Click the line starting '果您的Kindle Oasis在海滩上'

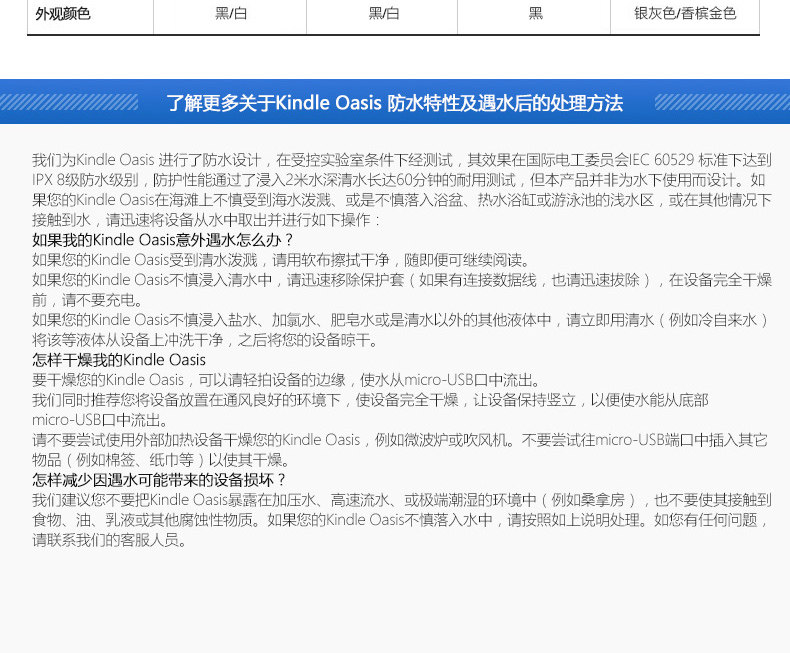point(402,200)
